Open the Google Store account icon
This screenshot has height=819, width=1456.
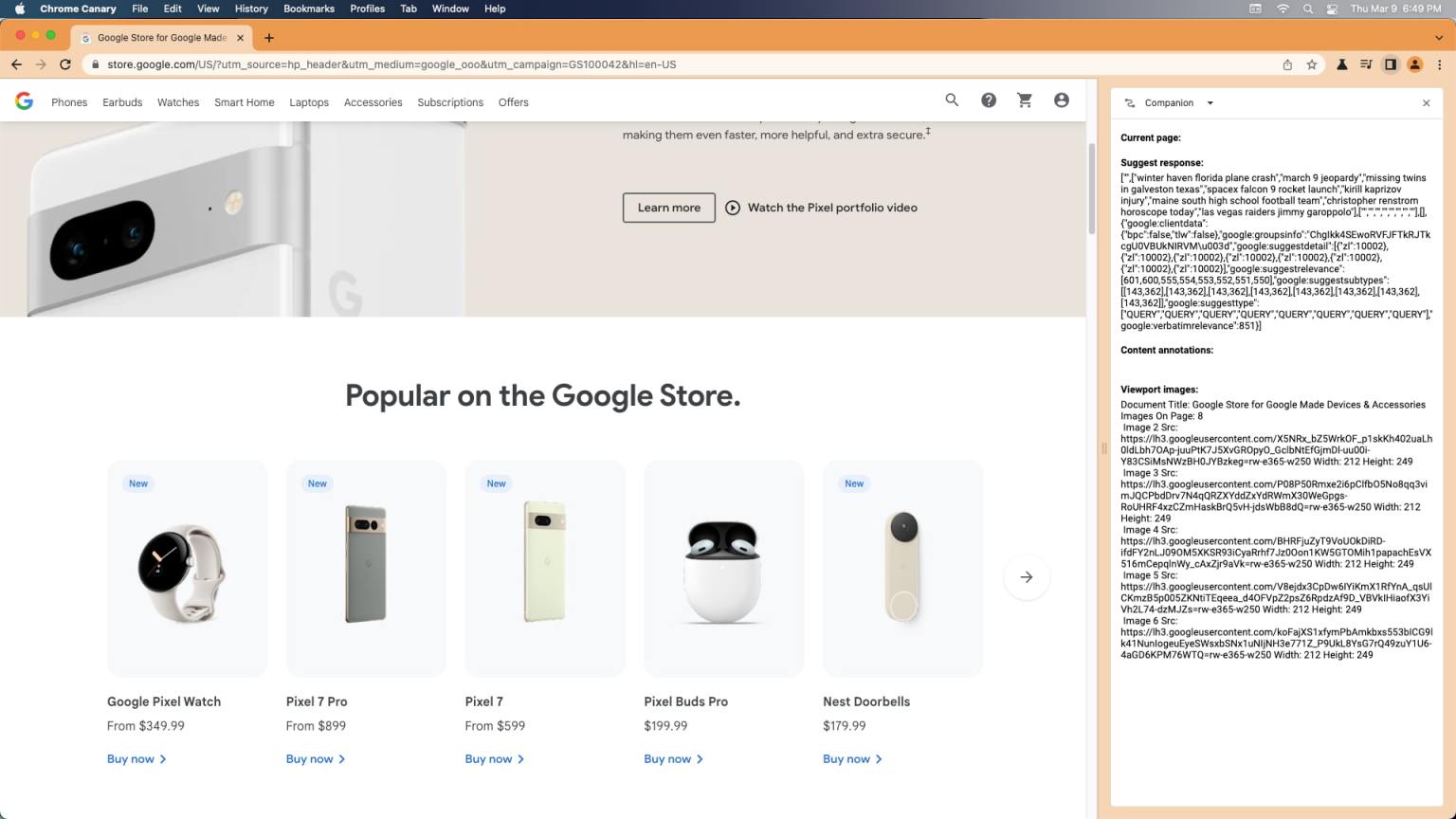pyautogui.click(x=1061, y=100)
